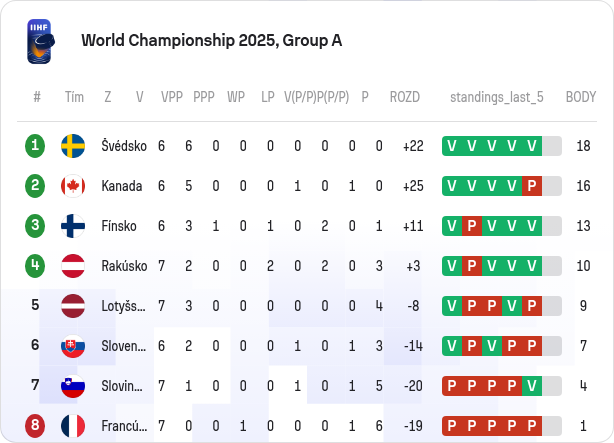
Task: Open the Kanada team link
Action: (122, 186)
